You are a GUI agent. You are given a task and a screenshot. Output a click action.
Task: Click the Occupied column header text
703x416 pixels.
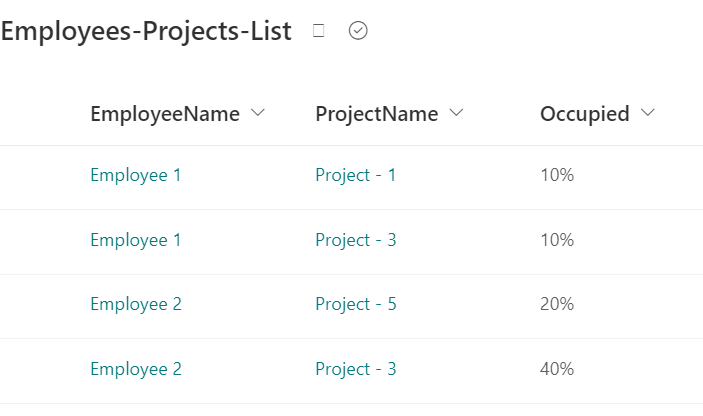585,114
